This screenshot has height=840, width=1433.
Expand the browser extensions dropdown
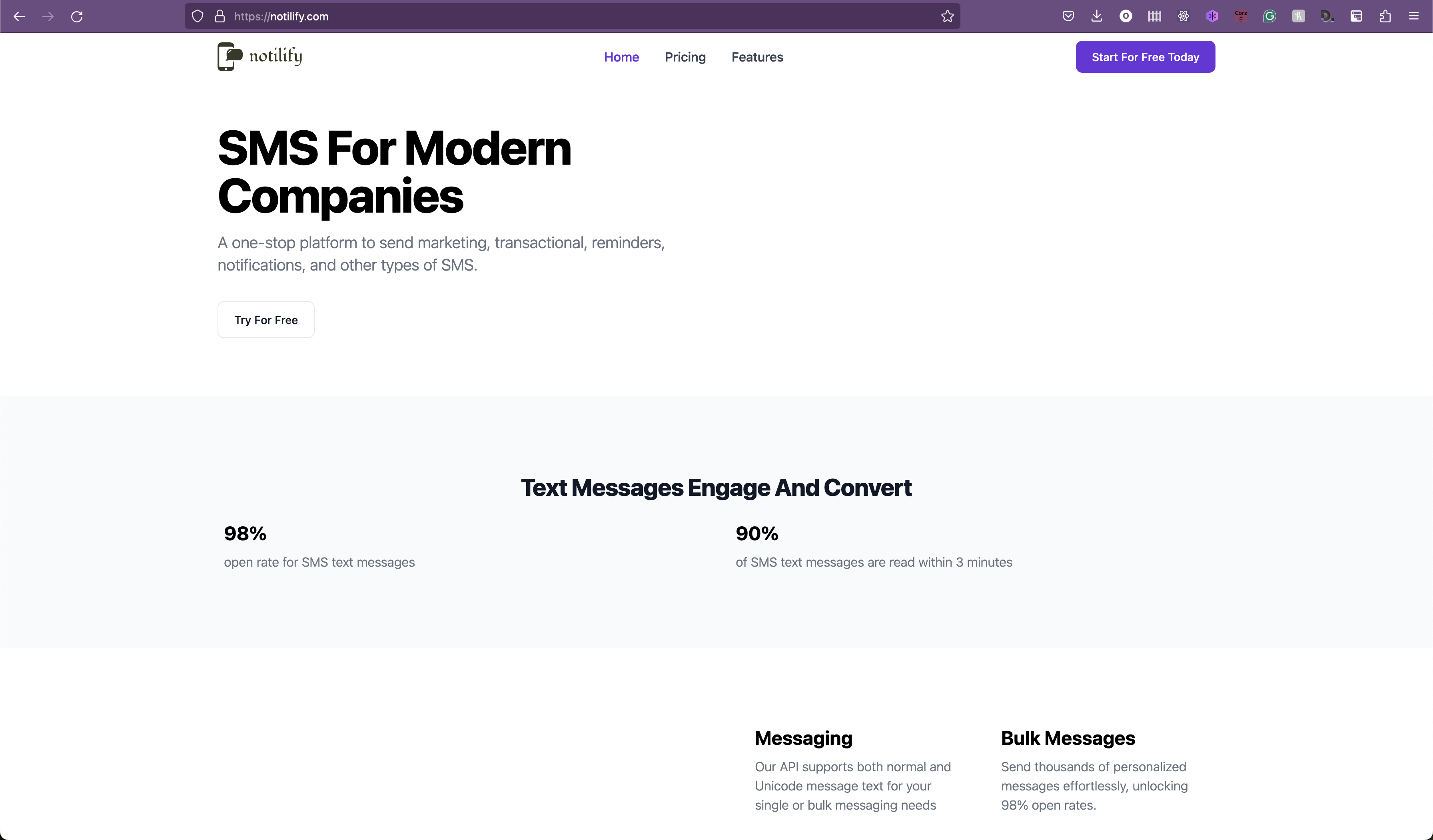pos(1386,15)
